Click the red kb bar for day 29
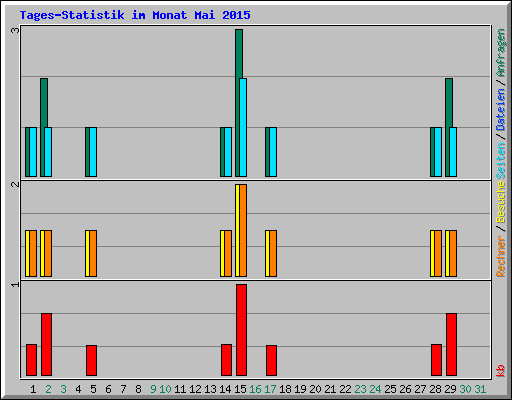Image resolution: width=512 pixels, height=400 pixels. pyautogui.click(x=451, y=344)
